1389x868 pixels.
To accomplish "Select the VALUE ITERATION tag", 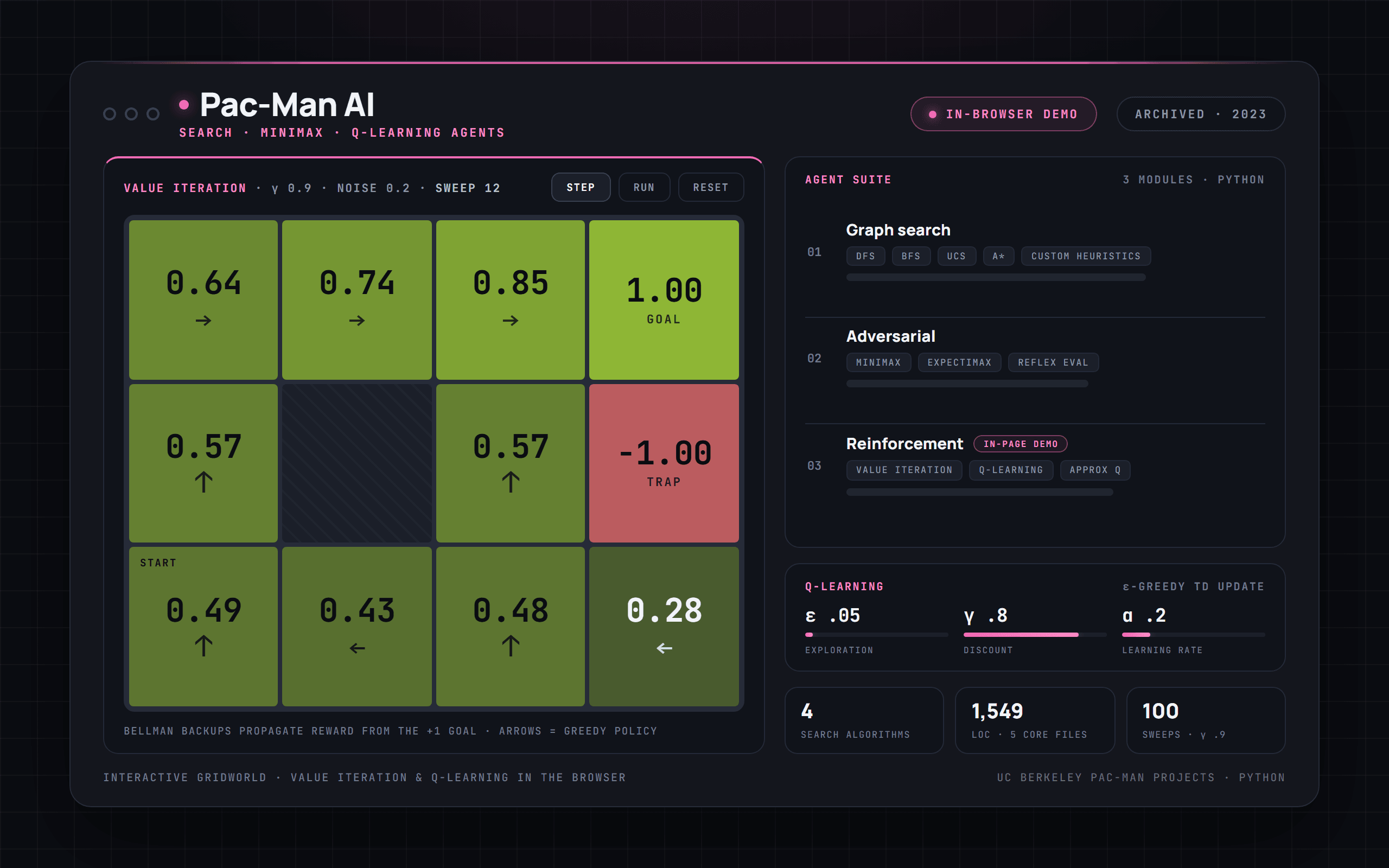I will [904, 470].
